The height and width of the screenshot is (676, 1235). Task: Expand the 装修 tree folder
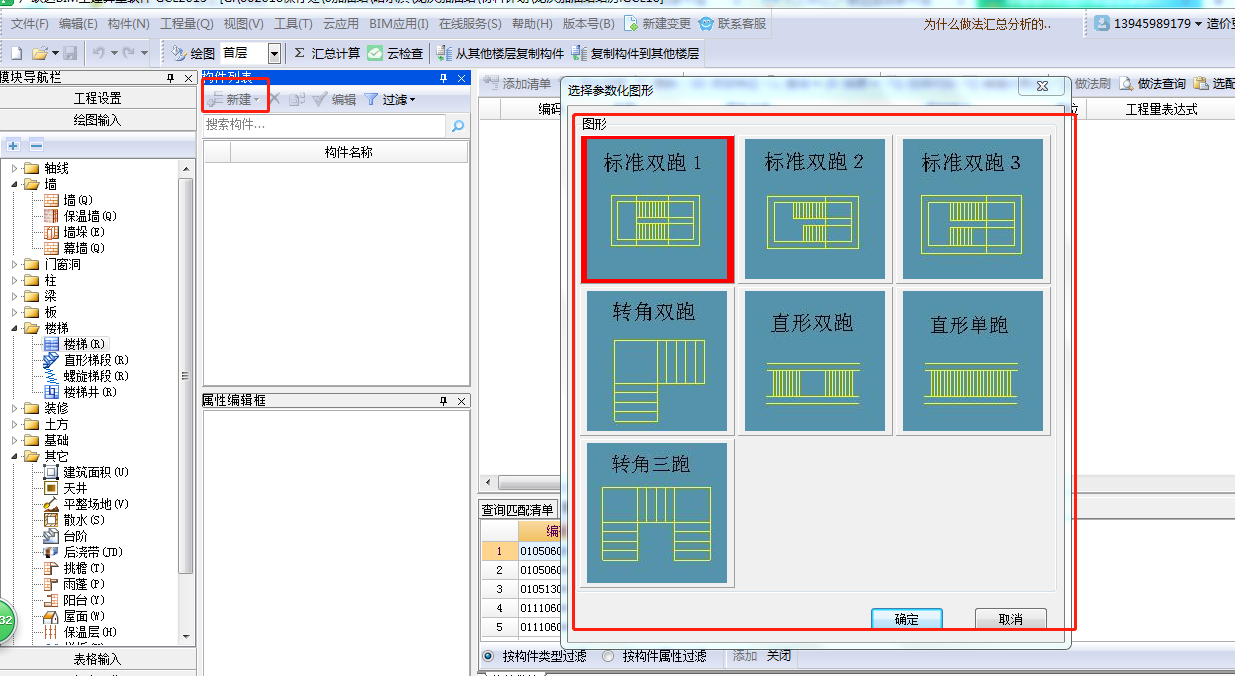point(15,408)
